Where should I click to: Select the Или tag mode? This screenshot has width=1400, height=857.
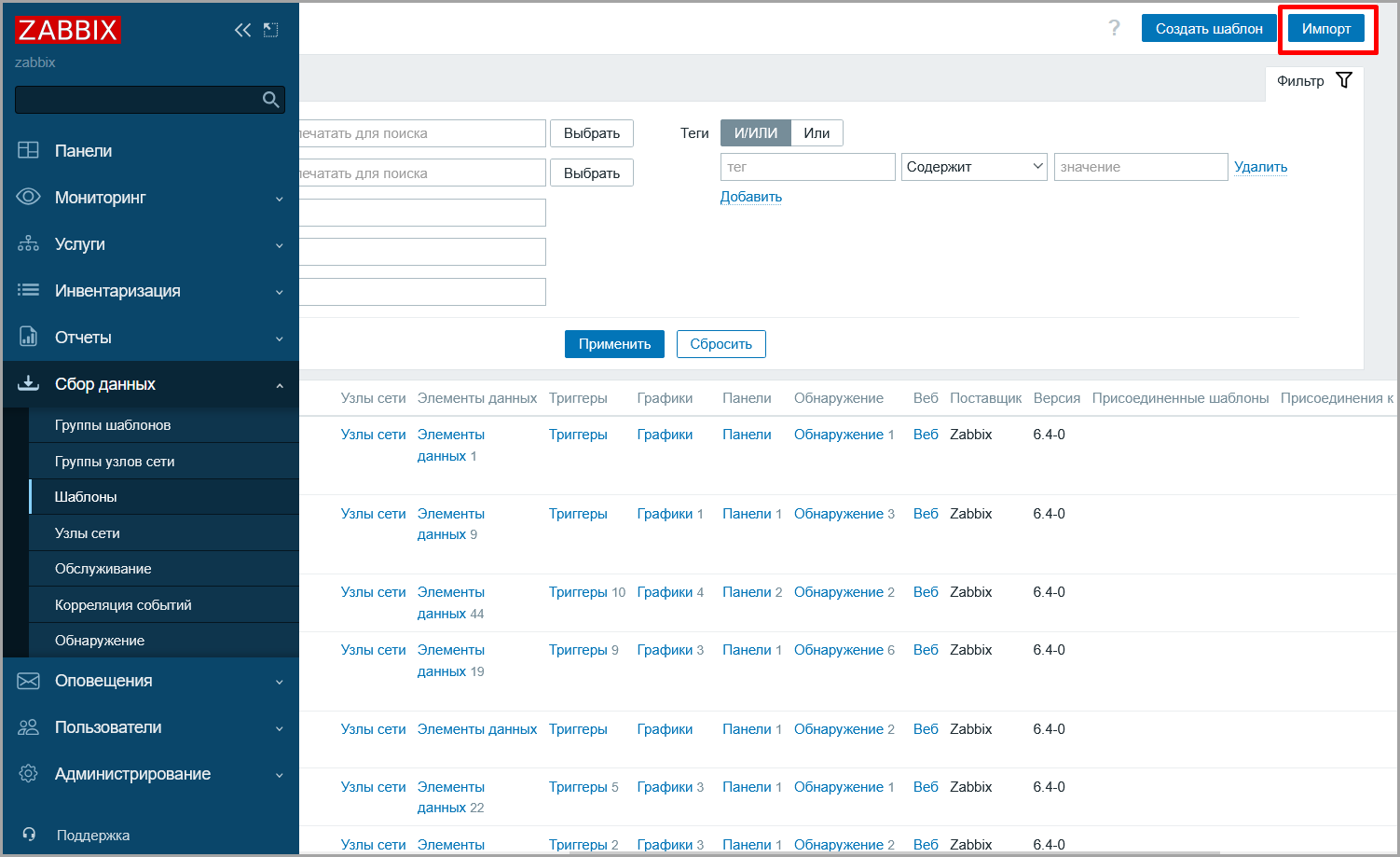click(x=817, y=133)
